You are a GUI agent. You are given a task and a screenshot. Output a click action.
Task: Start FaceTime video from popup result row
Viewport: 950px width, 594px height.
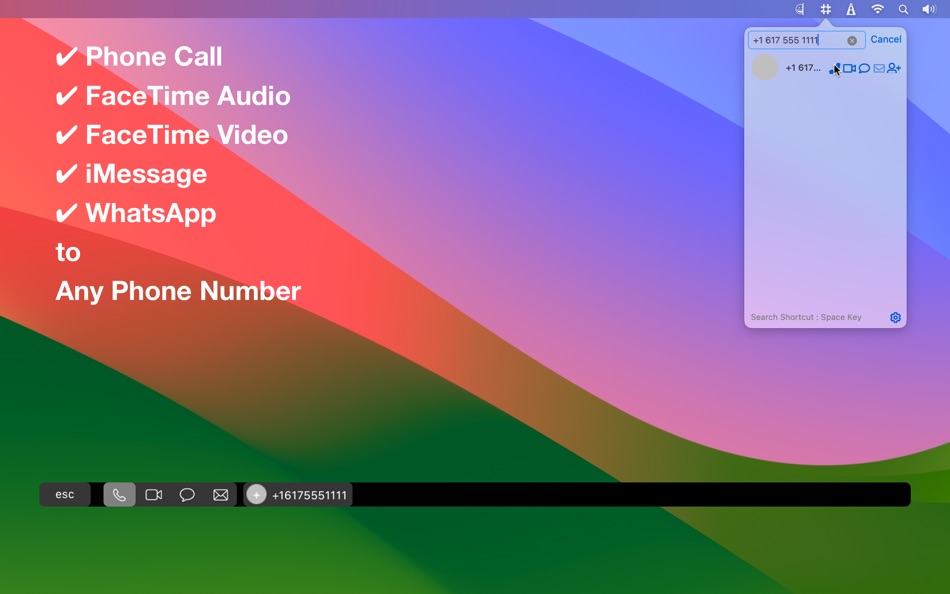tap(849, 68)
